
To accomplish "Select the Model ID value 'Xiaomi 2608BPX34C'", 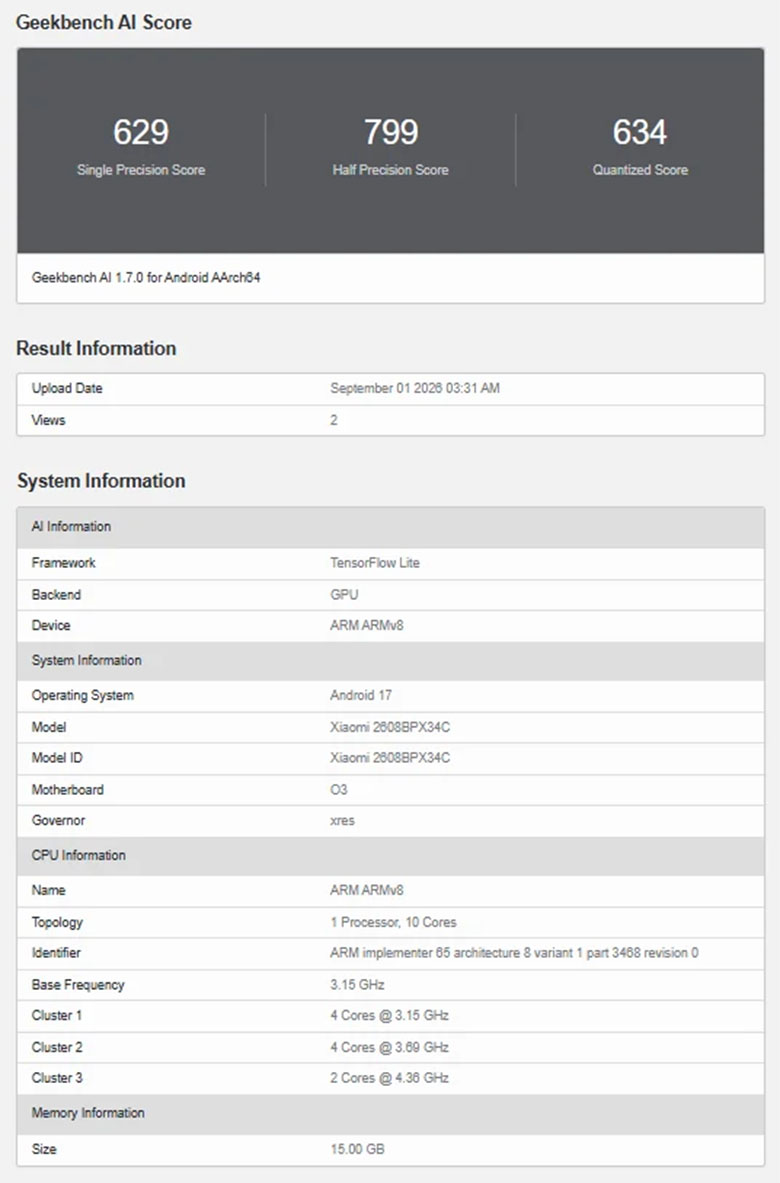I will (390, 757).
